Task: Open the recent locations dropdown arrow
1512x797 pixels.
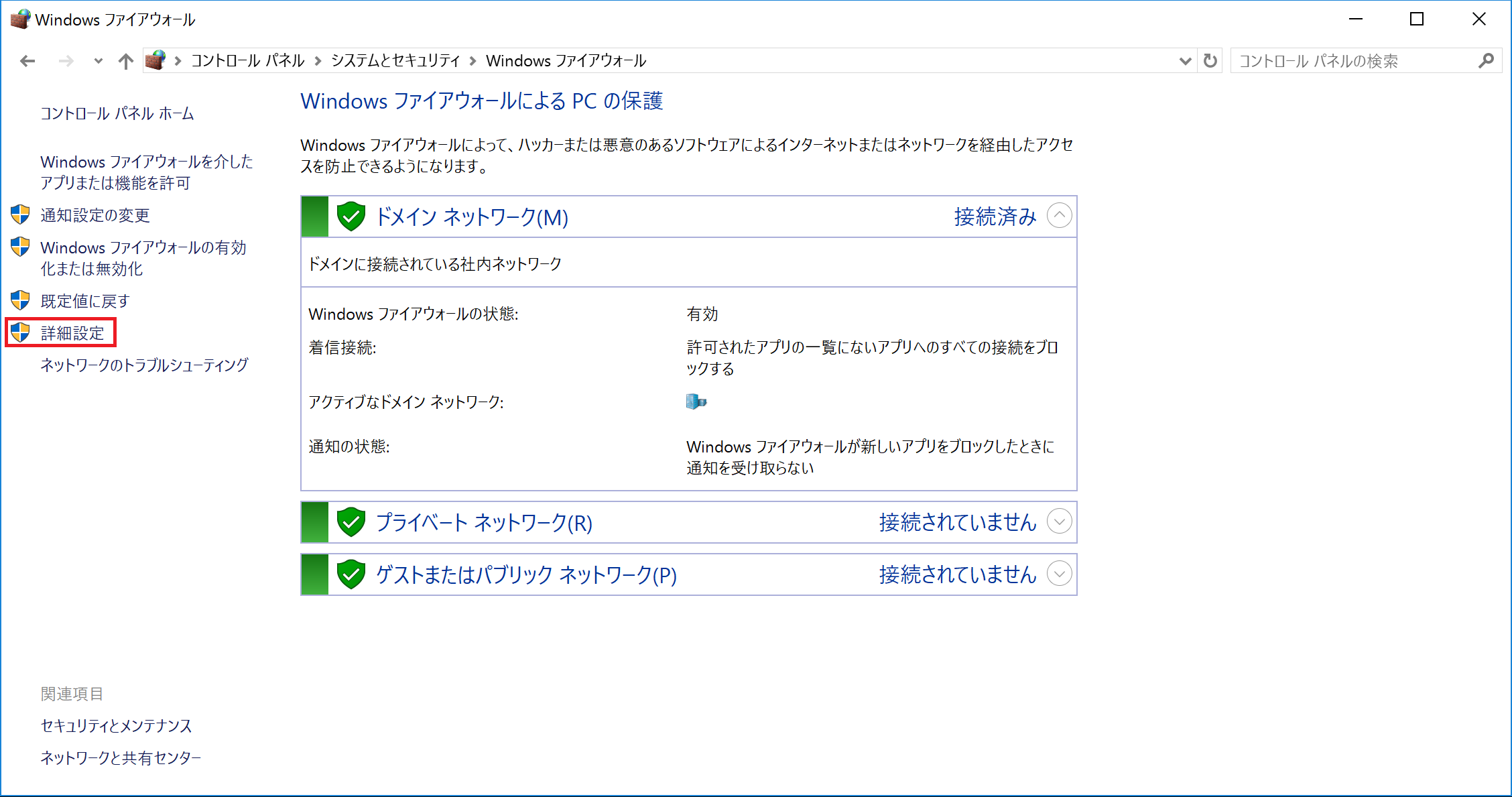Action: coord(99,61)
